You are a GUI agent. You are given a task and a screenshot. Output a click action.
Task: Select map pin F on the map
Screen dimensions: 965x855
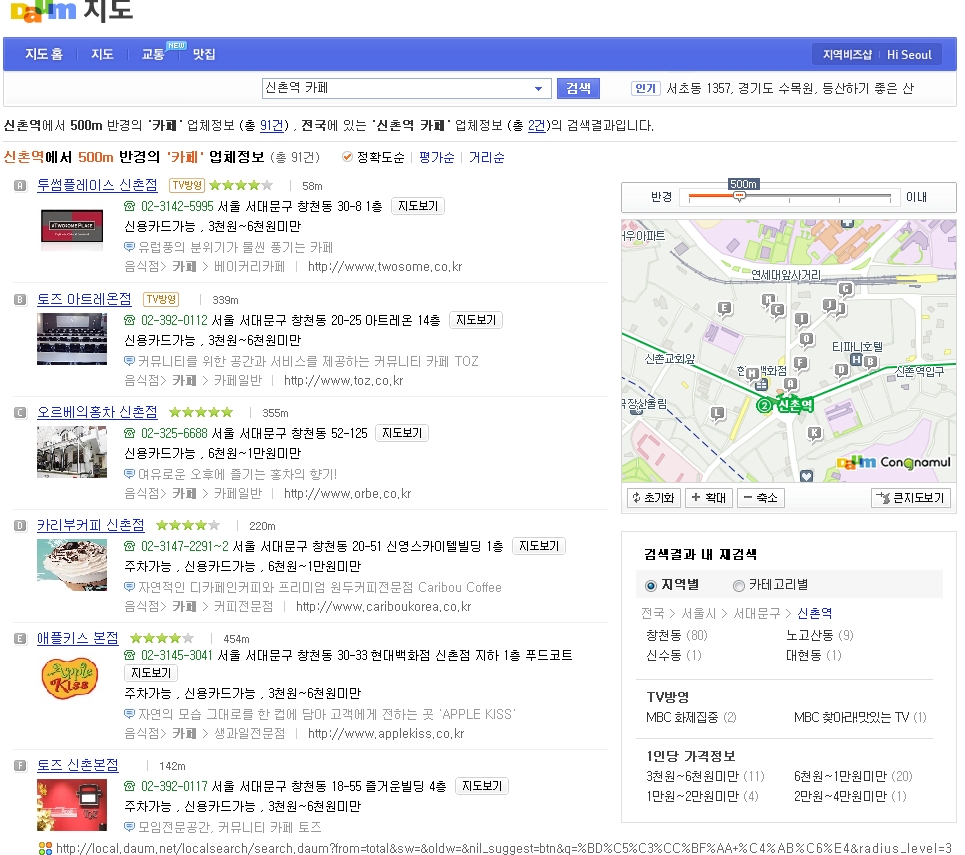(801, 363)
